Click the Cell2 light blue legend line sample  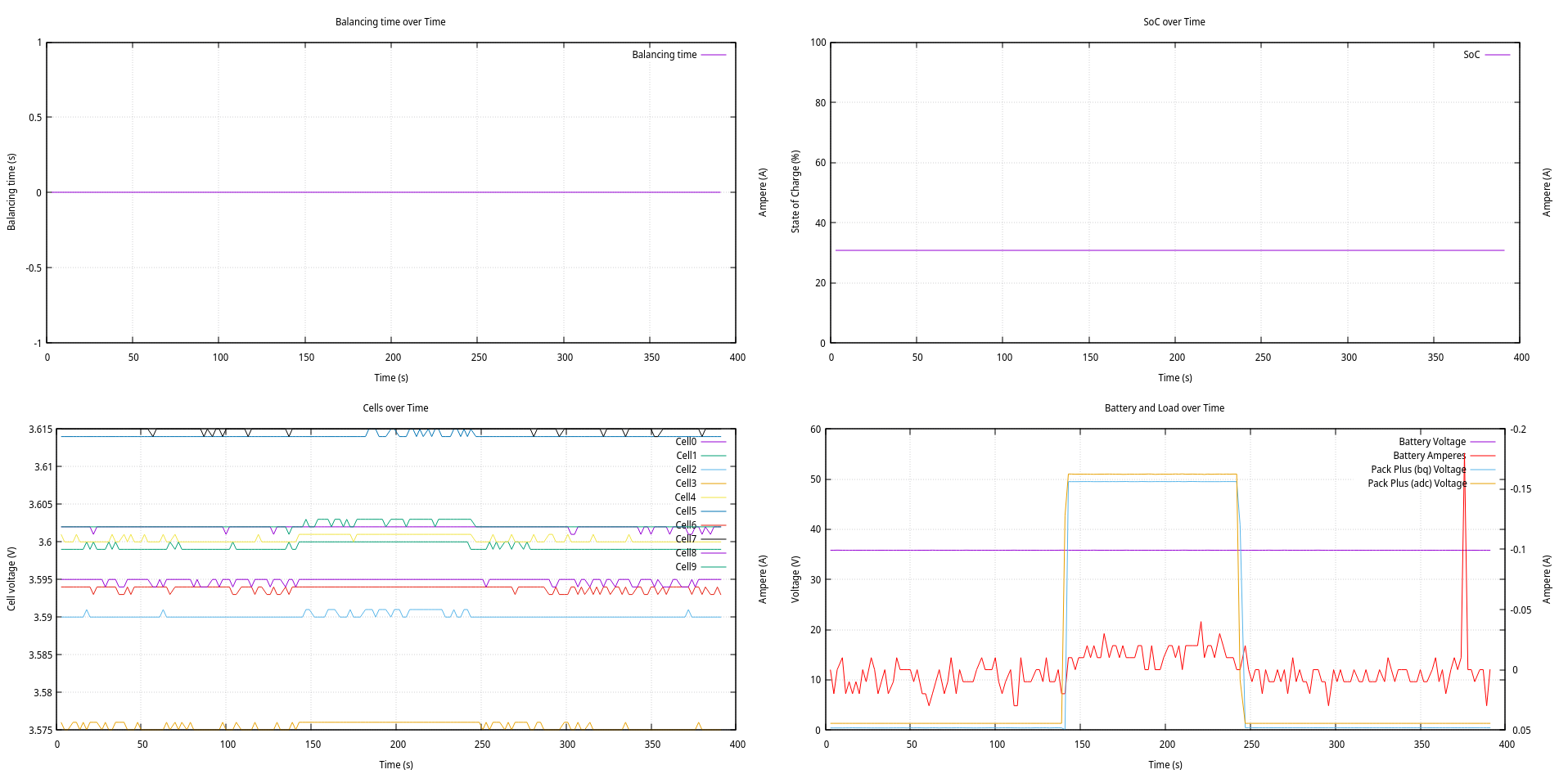[x=713, y=470]
